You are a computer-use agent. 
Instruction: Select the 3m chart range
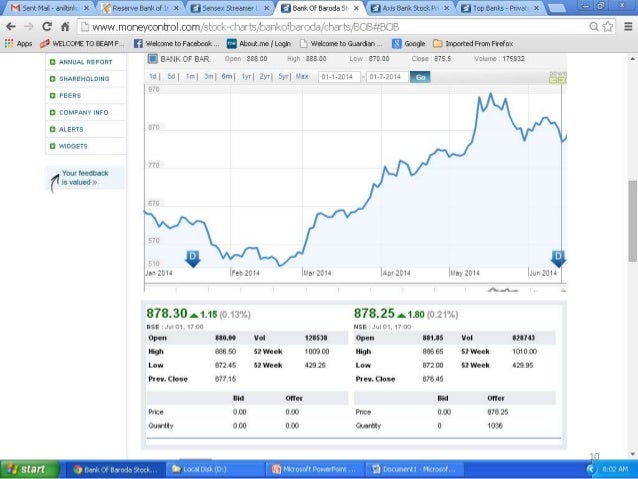[208, 77]
